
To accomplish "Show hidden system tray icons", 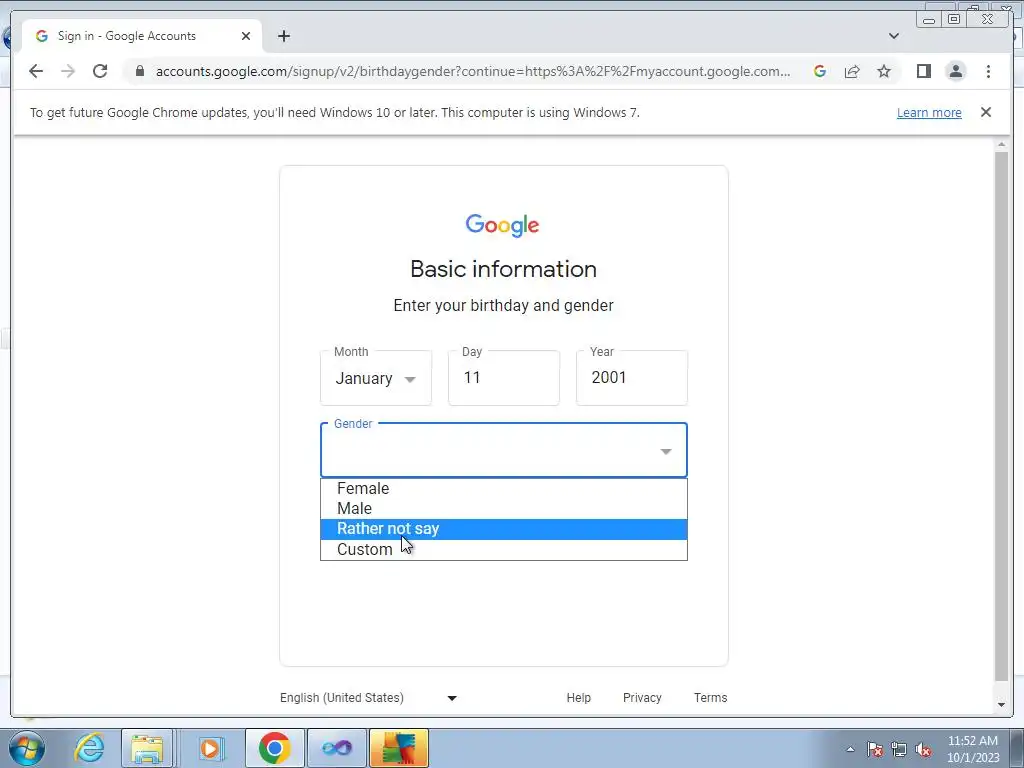I will [850, 749].
